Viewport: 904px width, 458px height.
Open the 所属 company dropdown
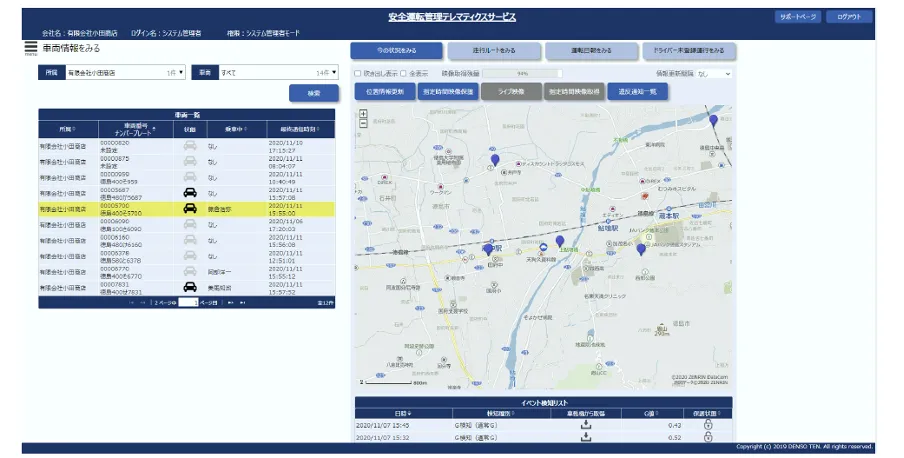[x=125, y=73]
